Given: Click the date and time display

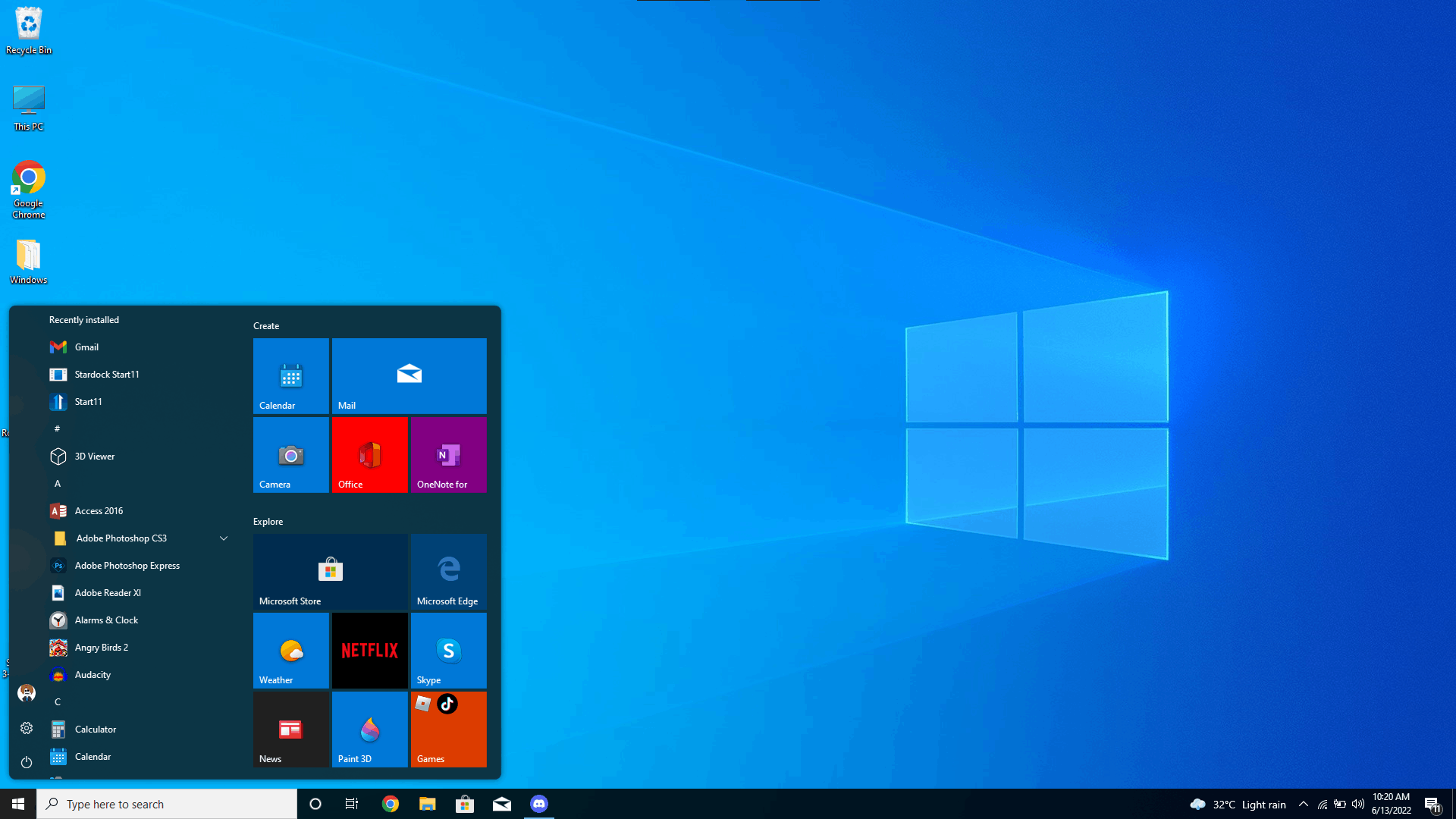Looking at the screenshot, I should (1392, 803).
